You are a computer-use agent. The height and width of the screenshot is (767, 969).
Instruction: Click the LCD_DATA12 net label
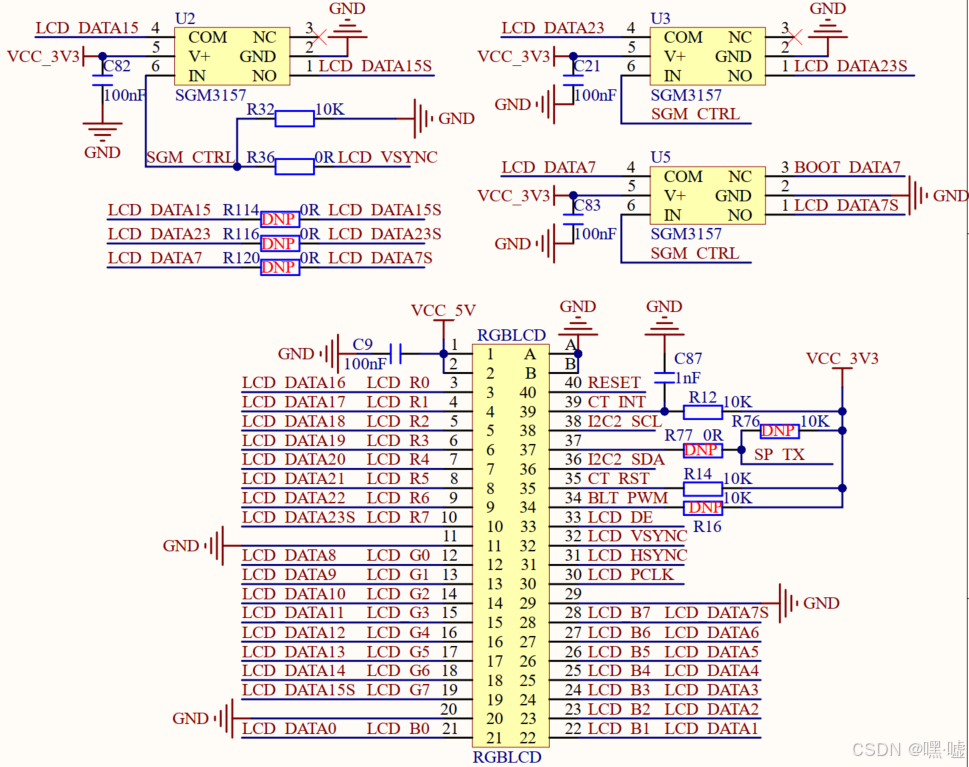294,632
